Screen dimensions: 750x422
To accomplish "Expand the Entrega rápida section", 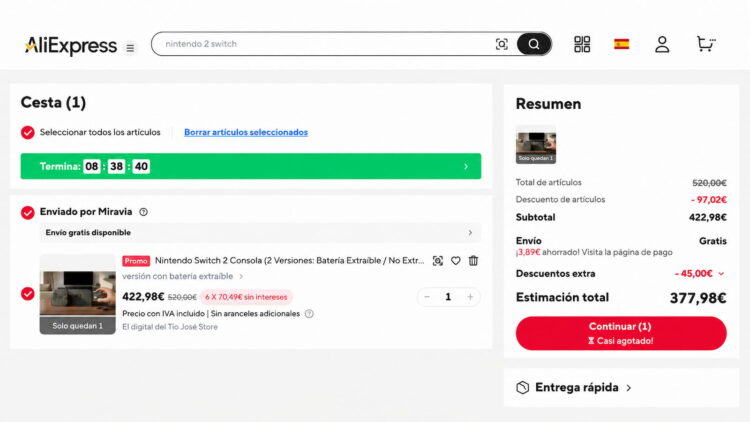I will (621, 388).
